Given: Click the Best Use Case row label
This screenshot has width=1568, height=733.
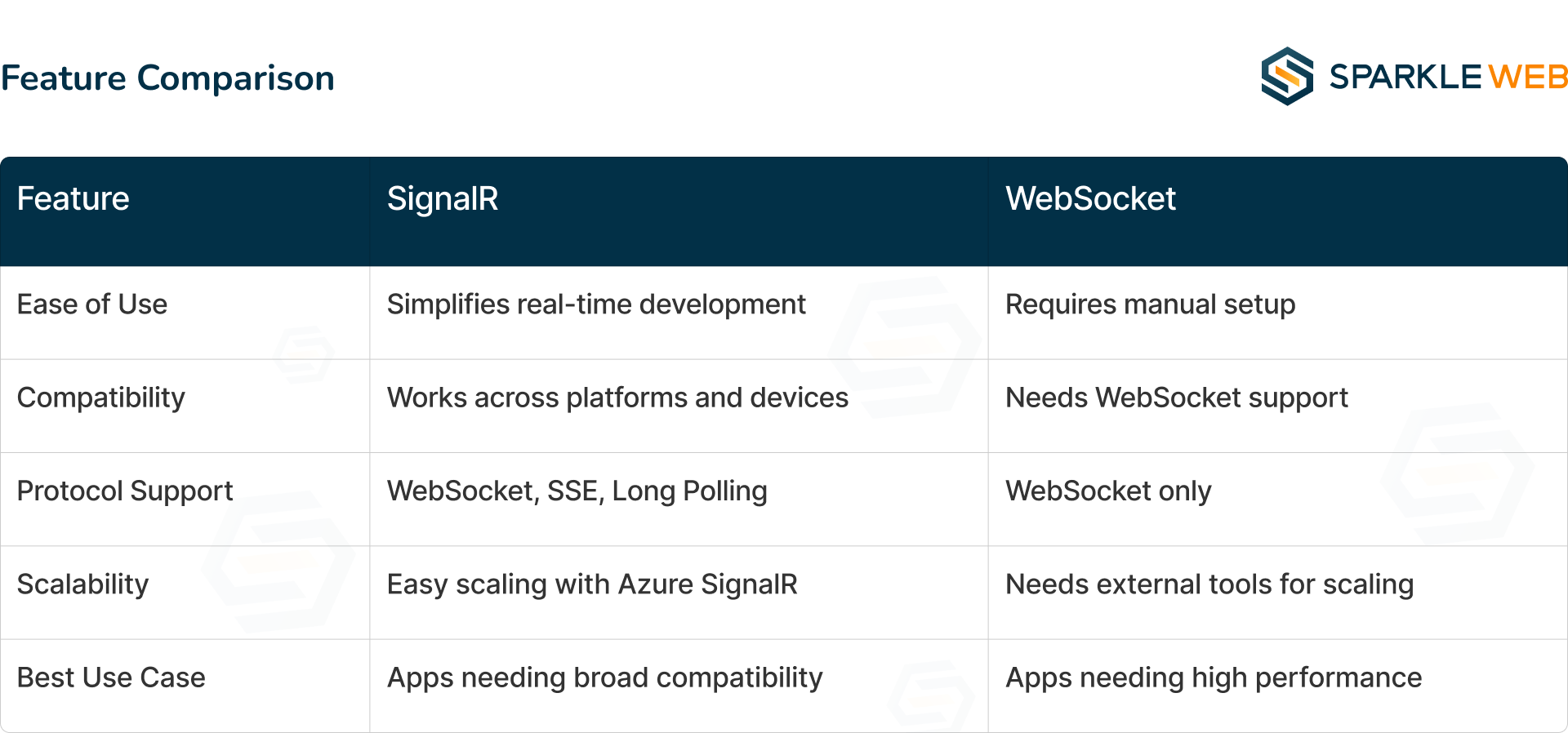Looking at the screenshot, I should tap(111, 677).
